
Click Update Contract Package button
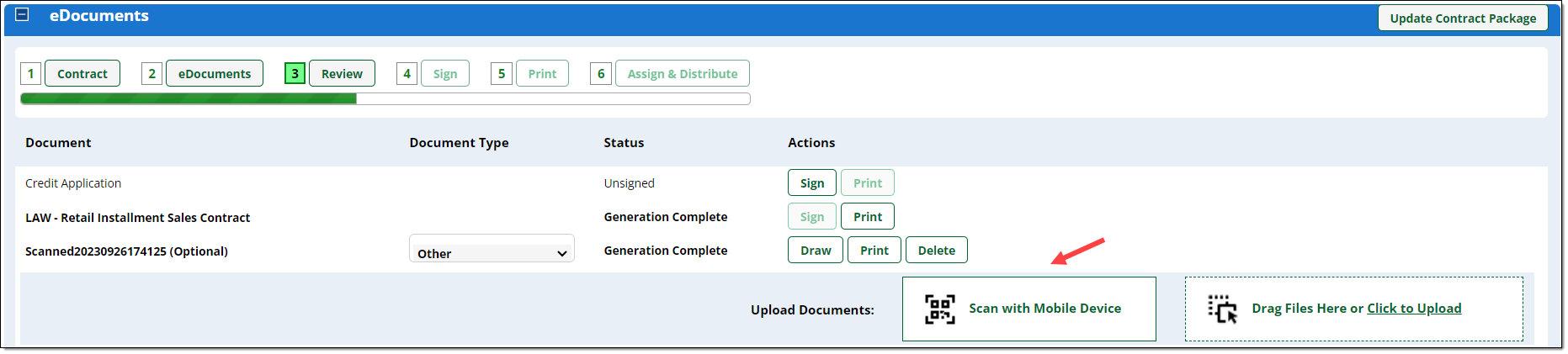[1463, 18]
